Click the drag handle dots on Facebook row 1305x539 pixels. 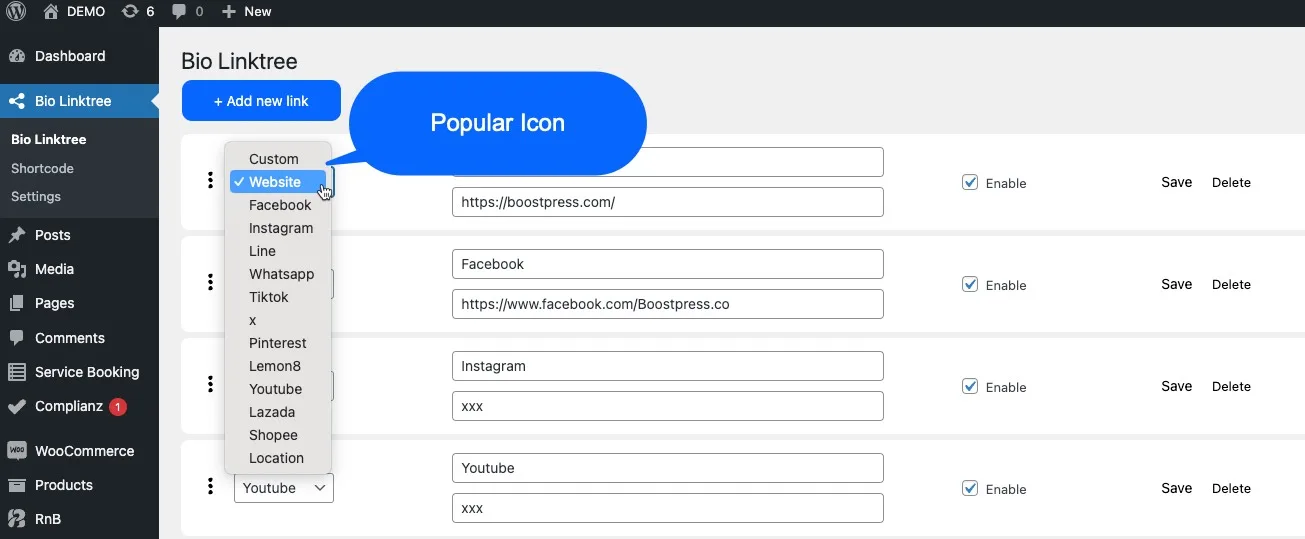(x=210, y=283)
